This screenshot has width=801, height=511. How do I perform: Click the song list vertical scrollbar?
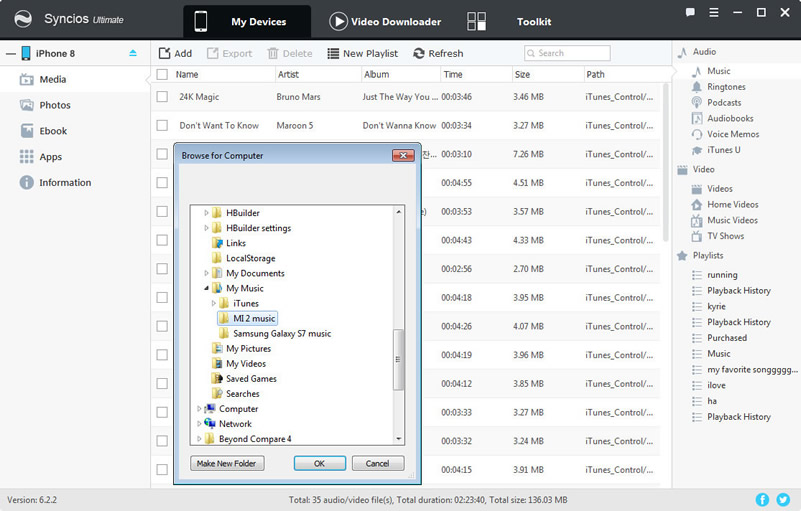[x=666, y=162]
